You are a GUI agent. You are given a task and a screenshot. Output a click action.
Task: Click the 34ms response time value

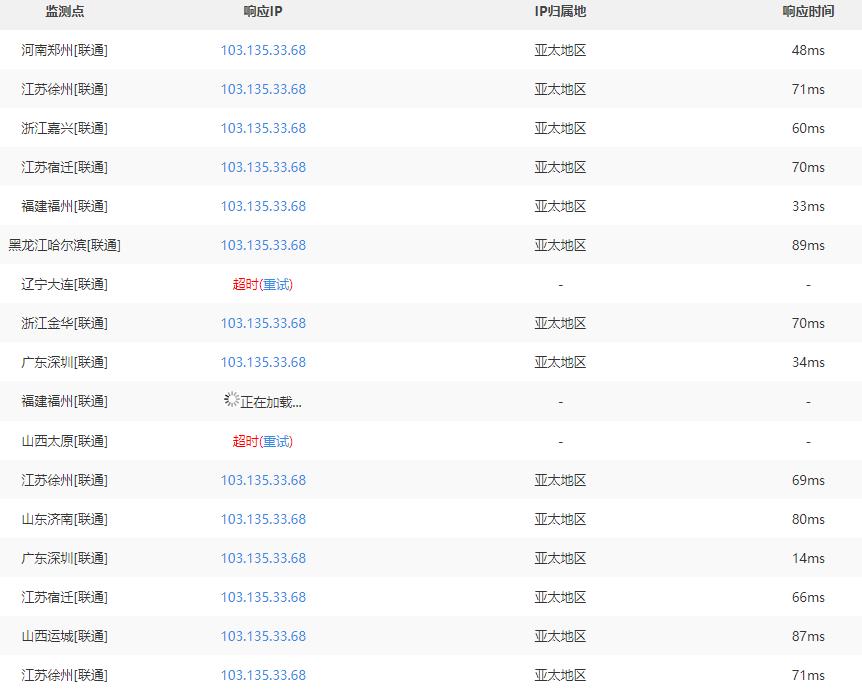pyautogui.click(x=808, y=362)
